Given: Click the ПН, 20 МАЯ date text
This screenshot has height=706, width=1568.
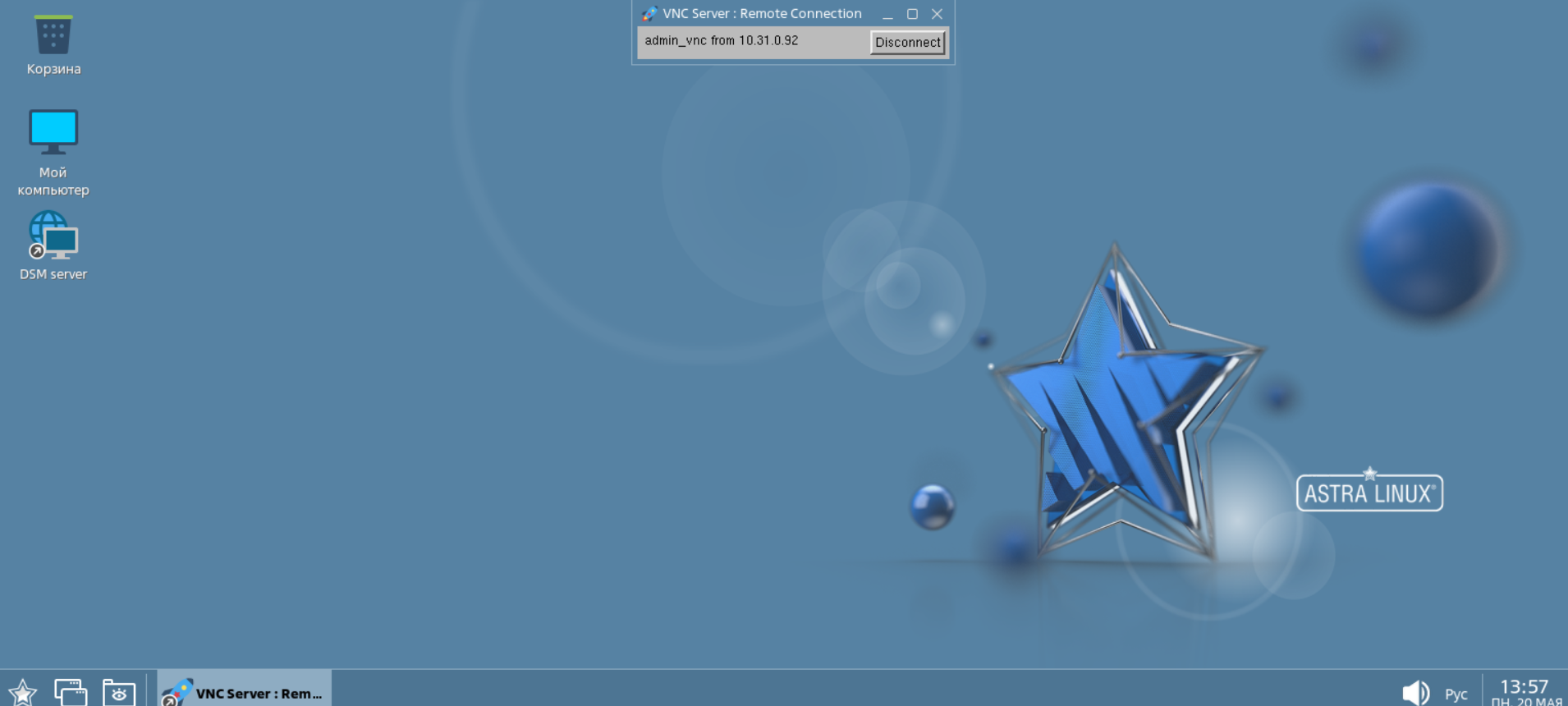Looking at the screenshot, I should (1525, 702).
